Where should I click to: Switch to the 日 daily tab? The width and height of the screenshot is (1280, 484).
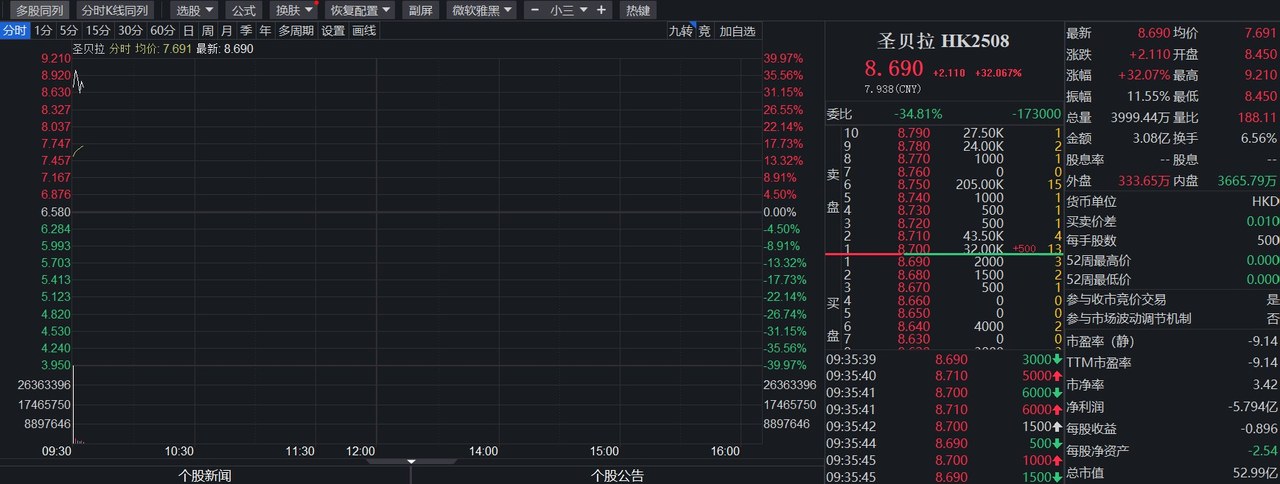[189, 31]
